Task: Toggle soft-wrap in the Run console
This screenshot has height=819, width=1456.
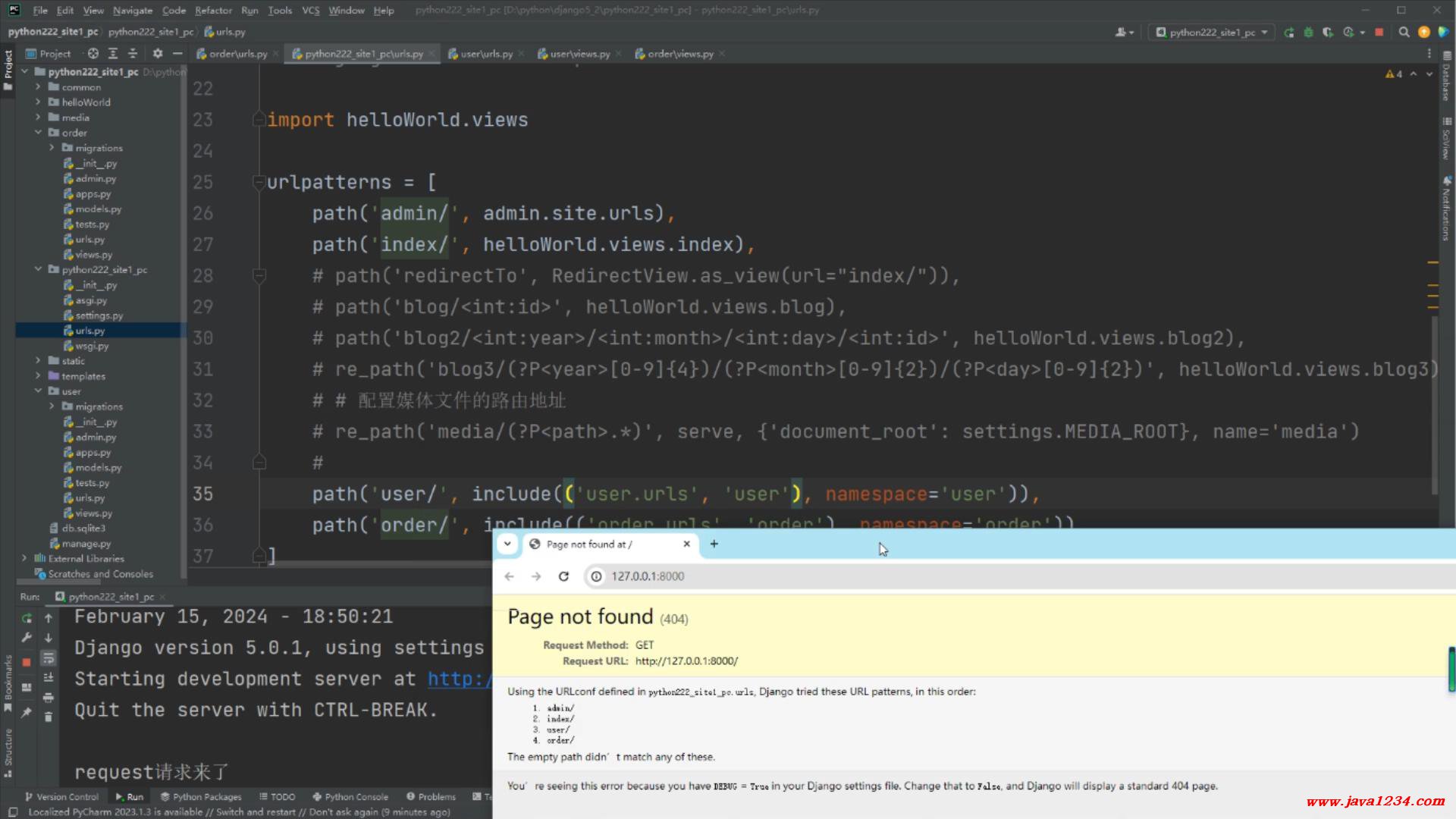Action: pyautogui.click(x=49, y=657)
